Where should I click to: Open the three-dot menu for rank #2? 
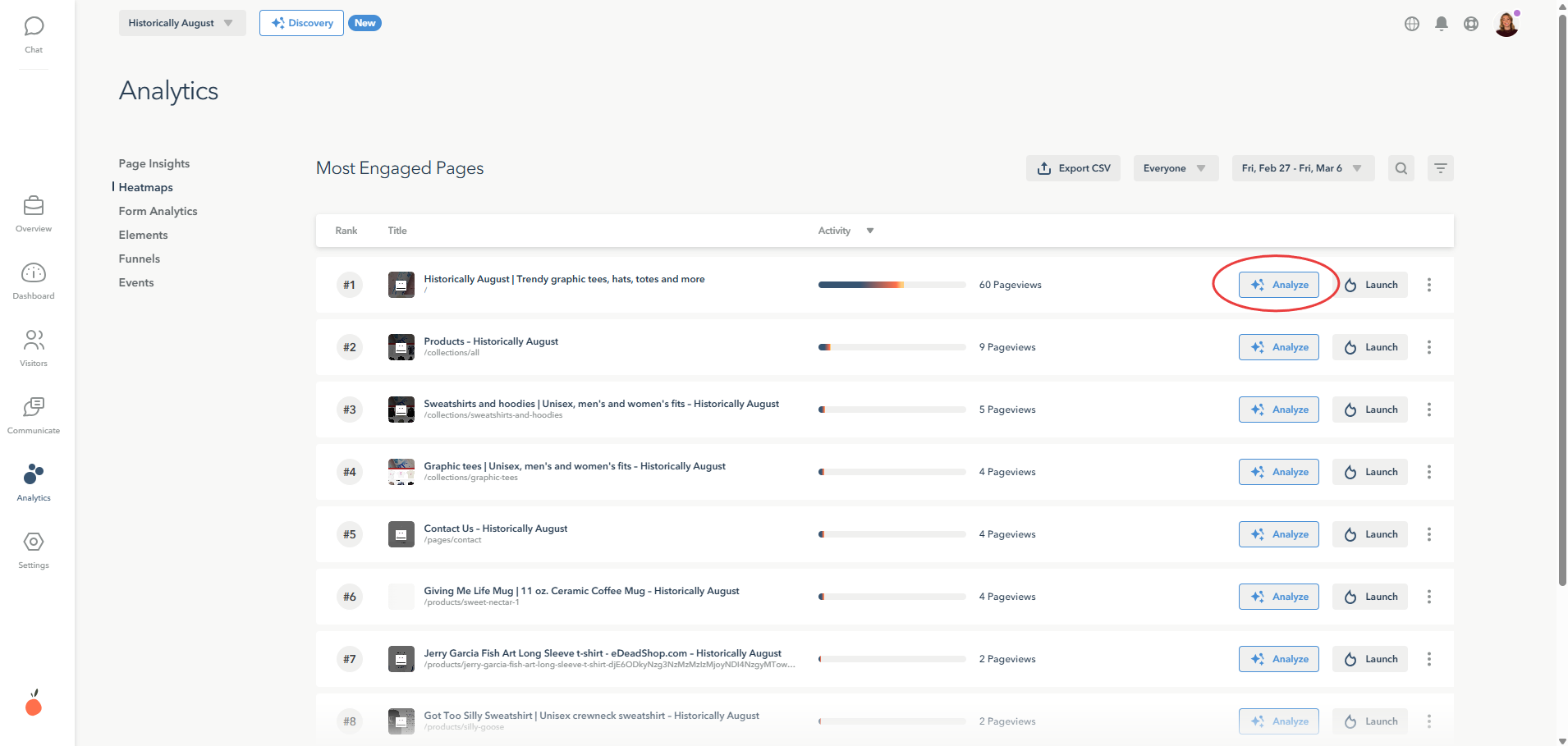click(x=1428, y=347)
